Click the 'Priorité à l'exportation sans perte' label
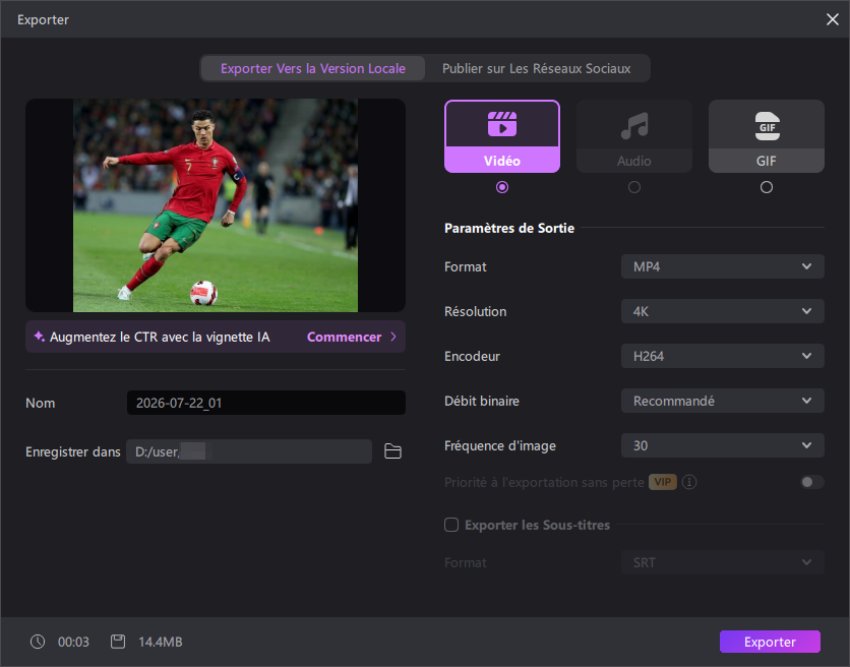Screen dimensions: 850x667 [x=544, y=482]
